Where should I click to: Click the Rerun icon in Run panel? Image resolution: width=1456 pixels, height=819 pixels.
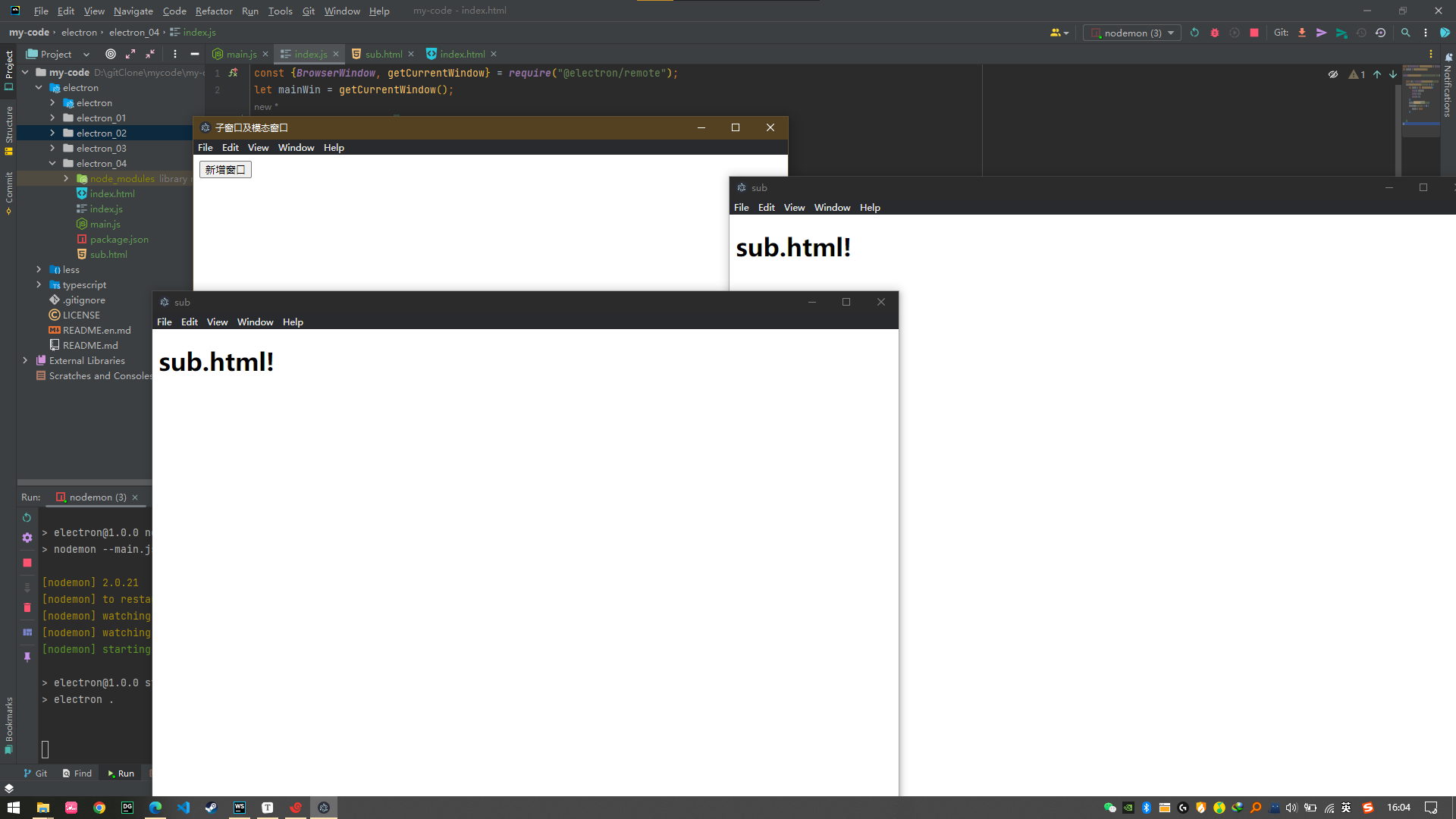(27, 517)
